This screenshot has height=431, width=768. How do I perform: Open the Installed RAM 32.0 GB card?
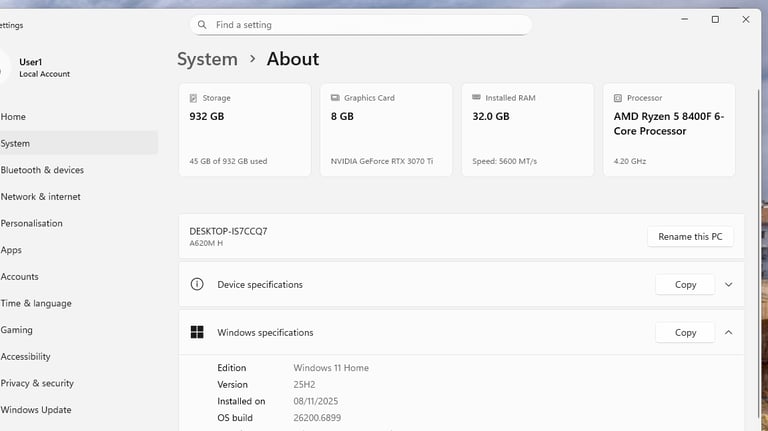click(x=528, y=130)
